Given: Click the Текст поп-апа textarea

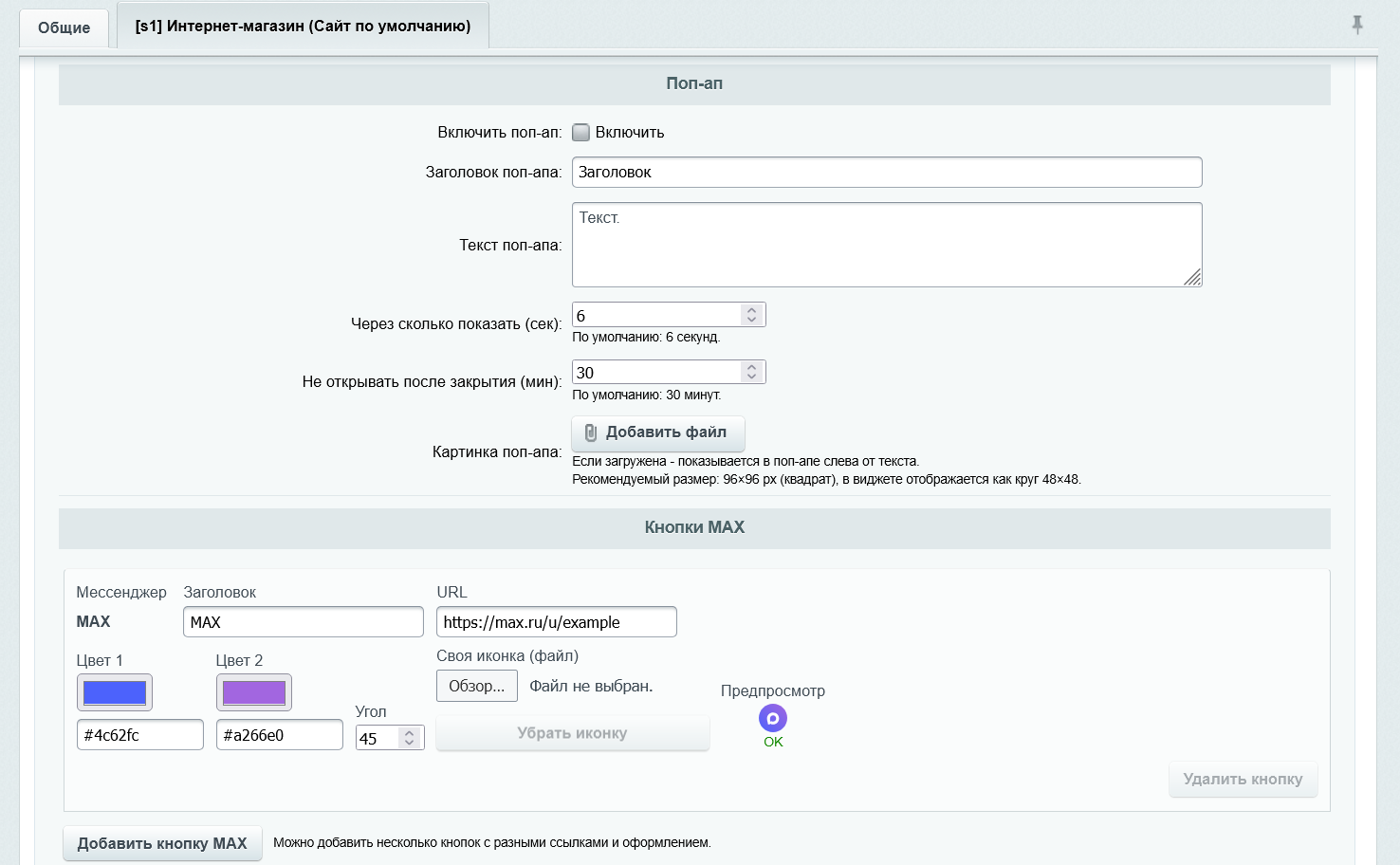Looking at the screenshot, I should [887, 245].
